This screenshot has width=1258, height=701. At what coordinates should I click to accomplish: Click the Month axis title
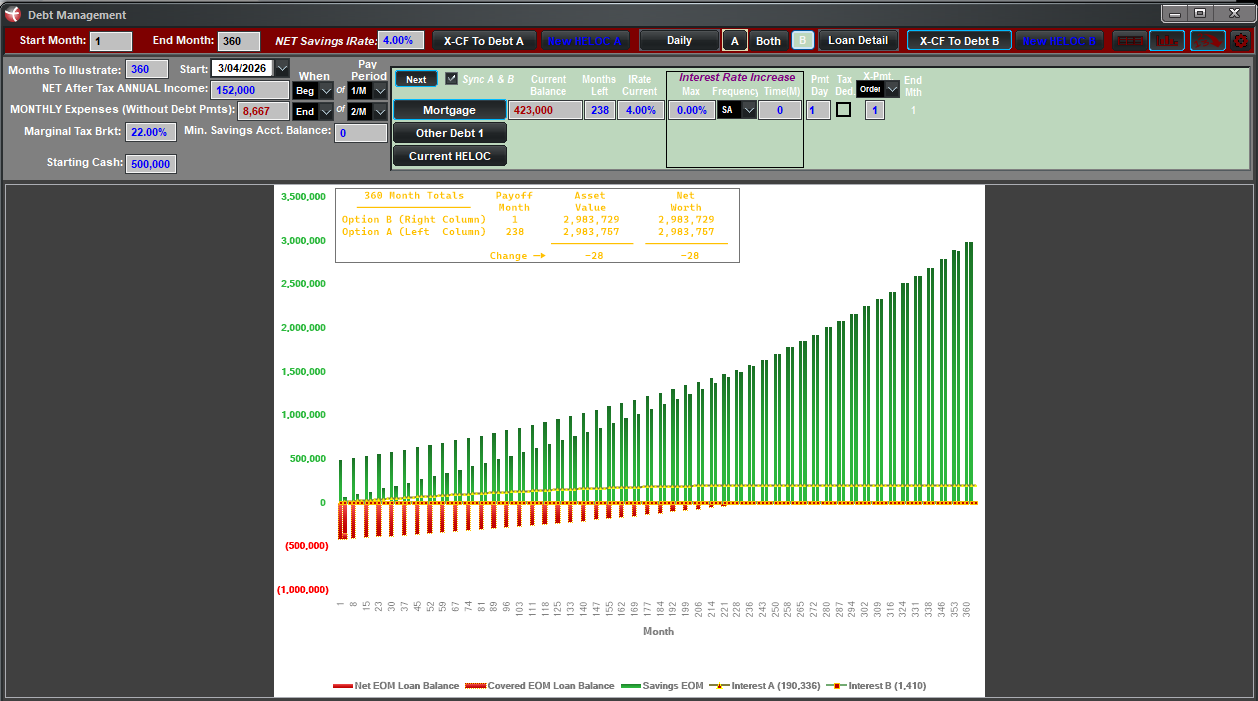pyautogui.click(x=658, y=631)
